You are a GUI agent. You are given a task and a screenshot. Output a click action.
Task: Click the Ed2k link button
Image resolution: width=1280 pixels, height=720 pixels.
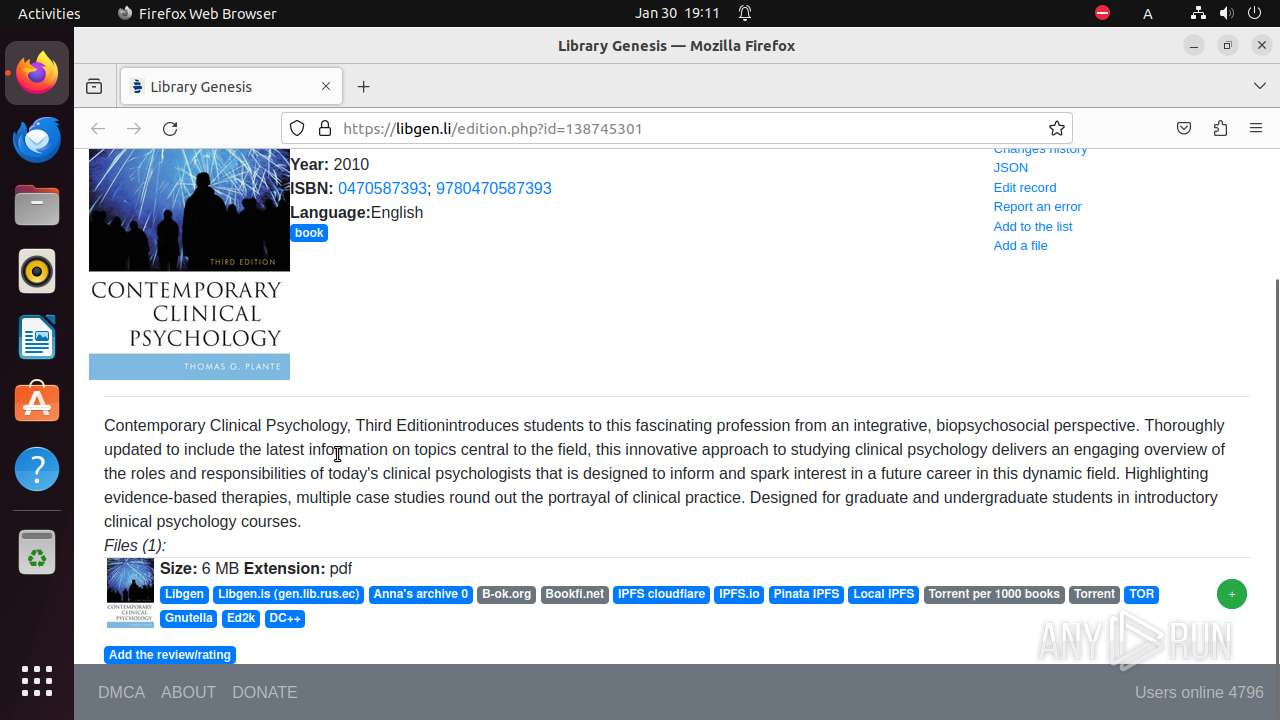241,618
